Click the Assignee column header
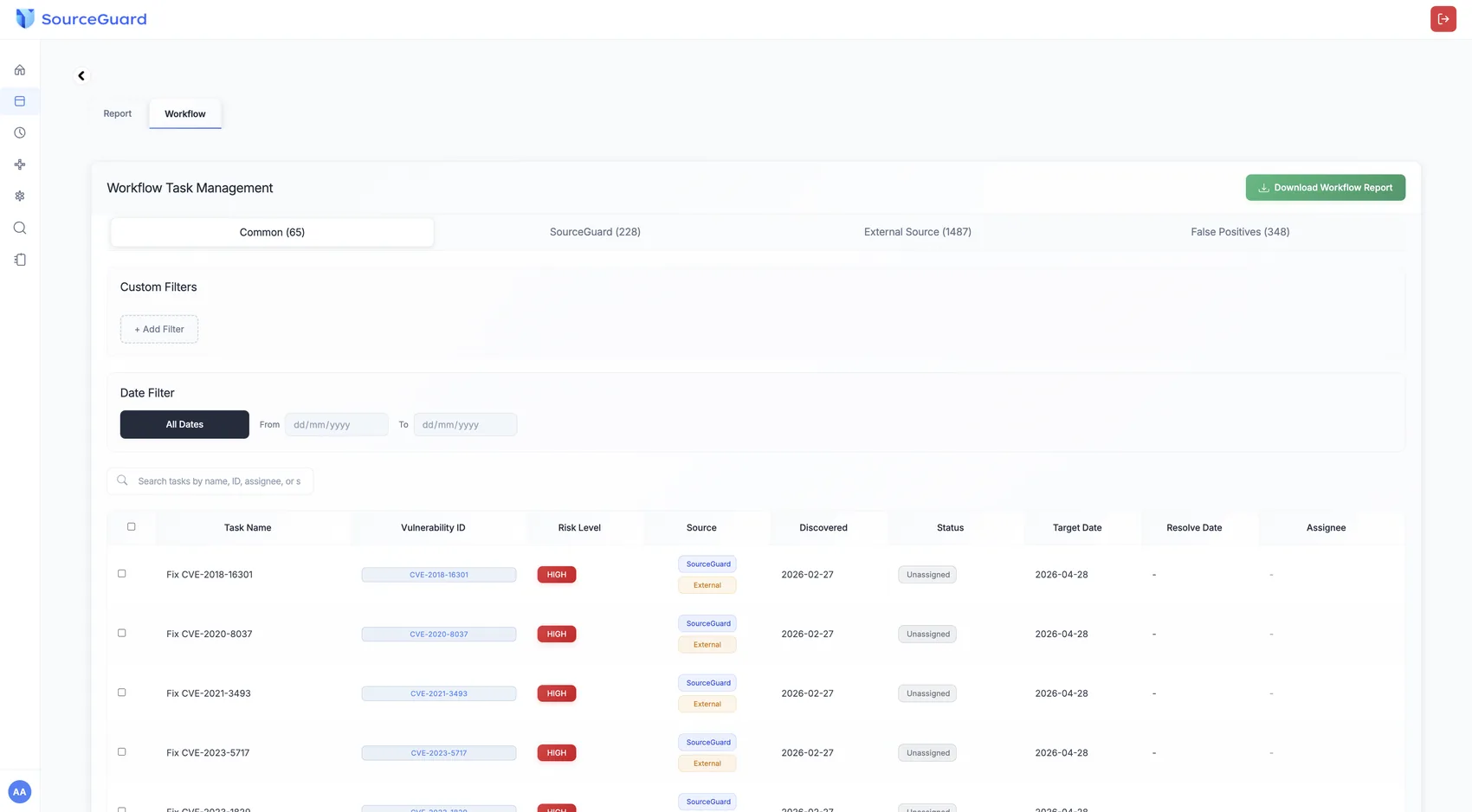Viewport: 1472px width, 812px height. click(x=1326, y=528)
